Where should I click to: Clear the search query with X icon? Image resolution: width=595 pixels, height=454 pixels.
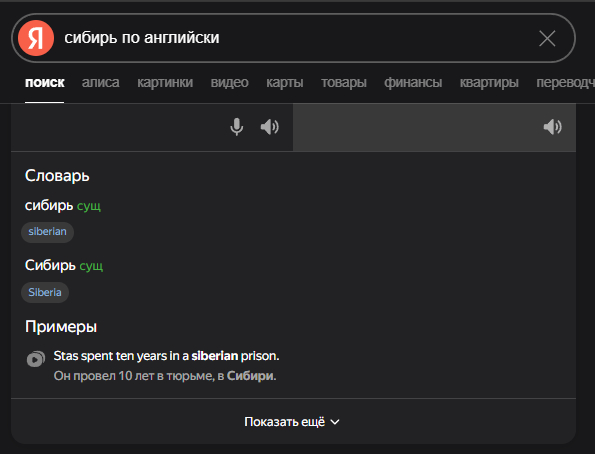click(547, 38)
